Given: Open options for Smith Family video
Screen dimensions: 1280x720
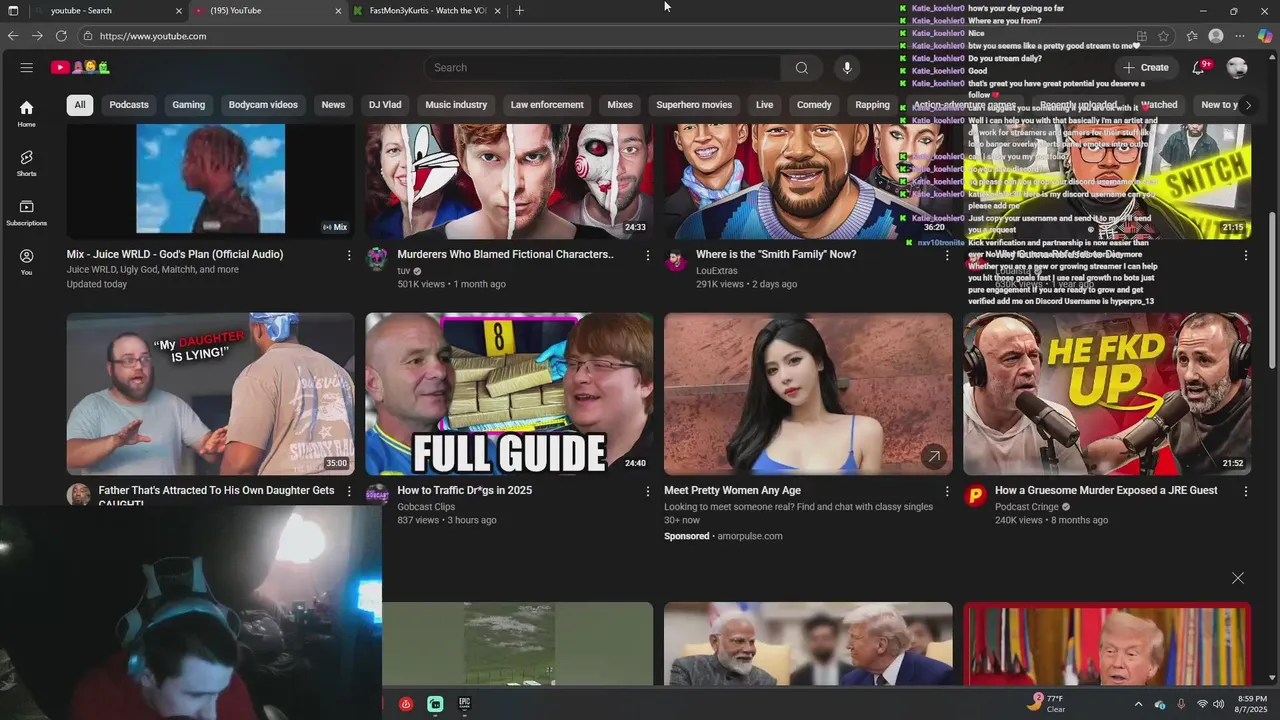Looking at the screenshot, I should tap(947, 256).
